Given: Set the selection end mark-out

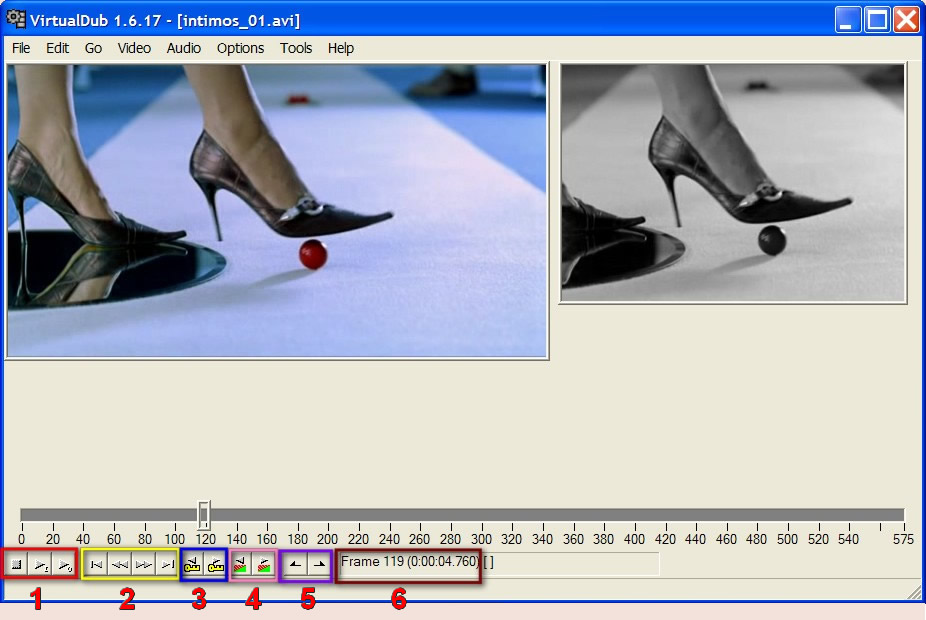Looking at the screenshot, I should pos(319,564).
